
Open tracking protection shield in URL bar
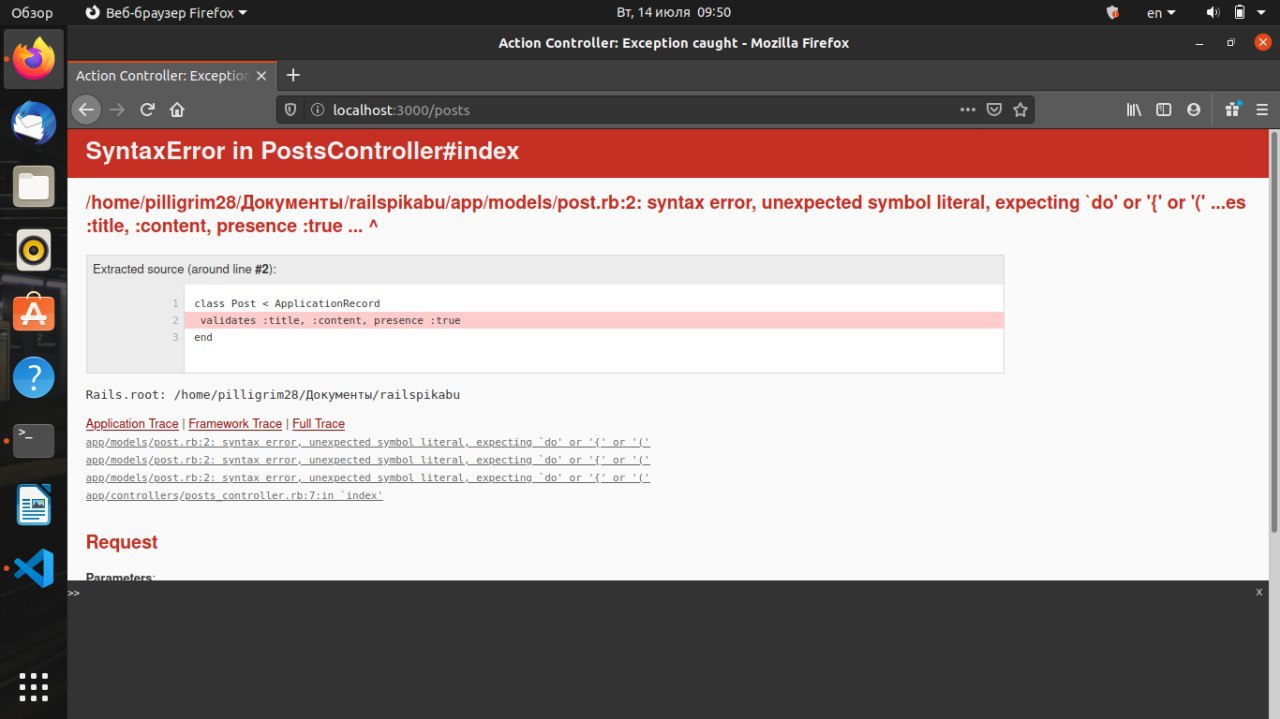pos(291,110)
